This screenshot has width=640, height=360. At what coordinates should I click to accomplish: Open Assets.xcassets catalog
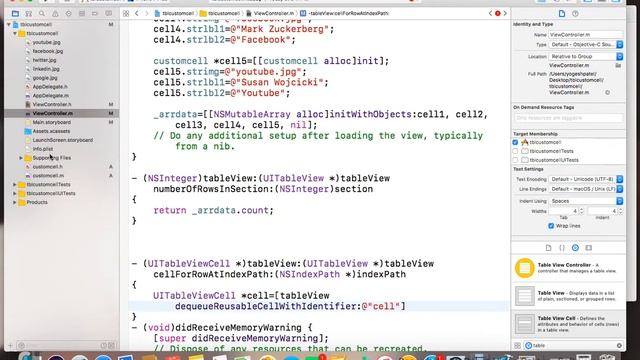(51, 131)
